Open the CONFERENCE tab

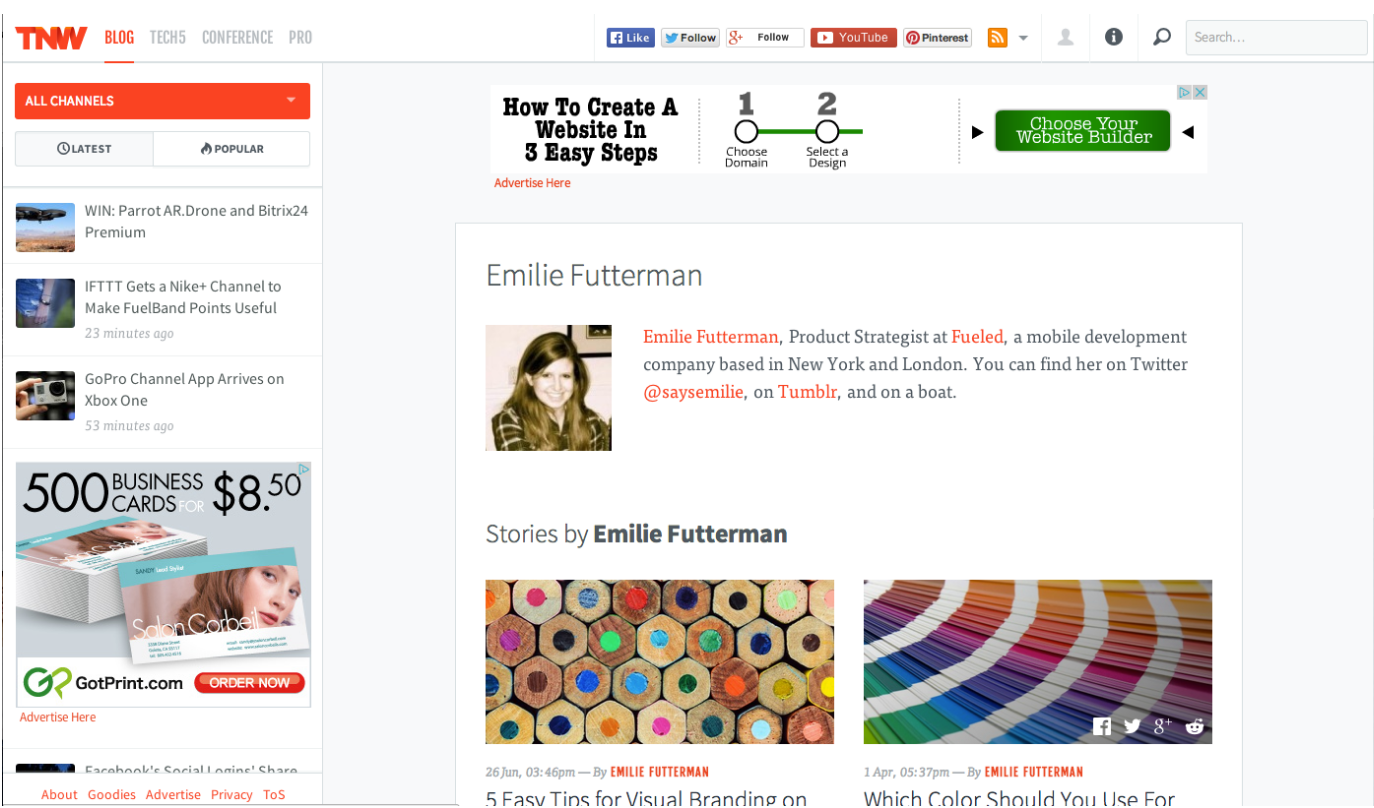(237, 38)
